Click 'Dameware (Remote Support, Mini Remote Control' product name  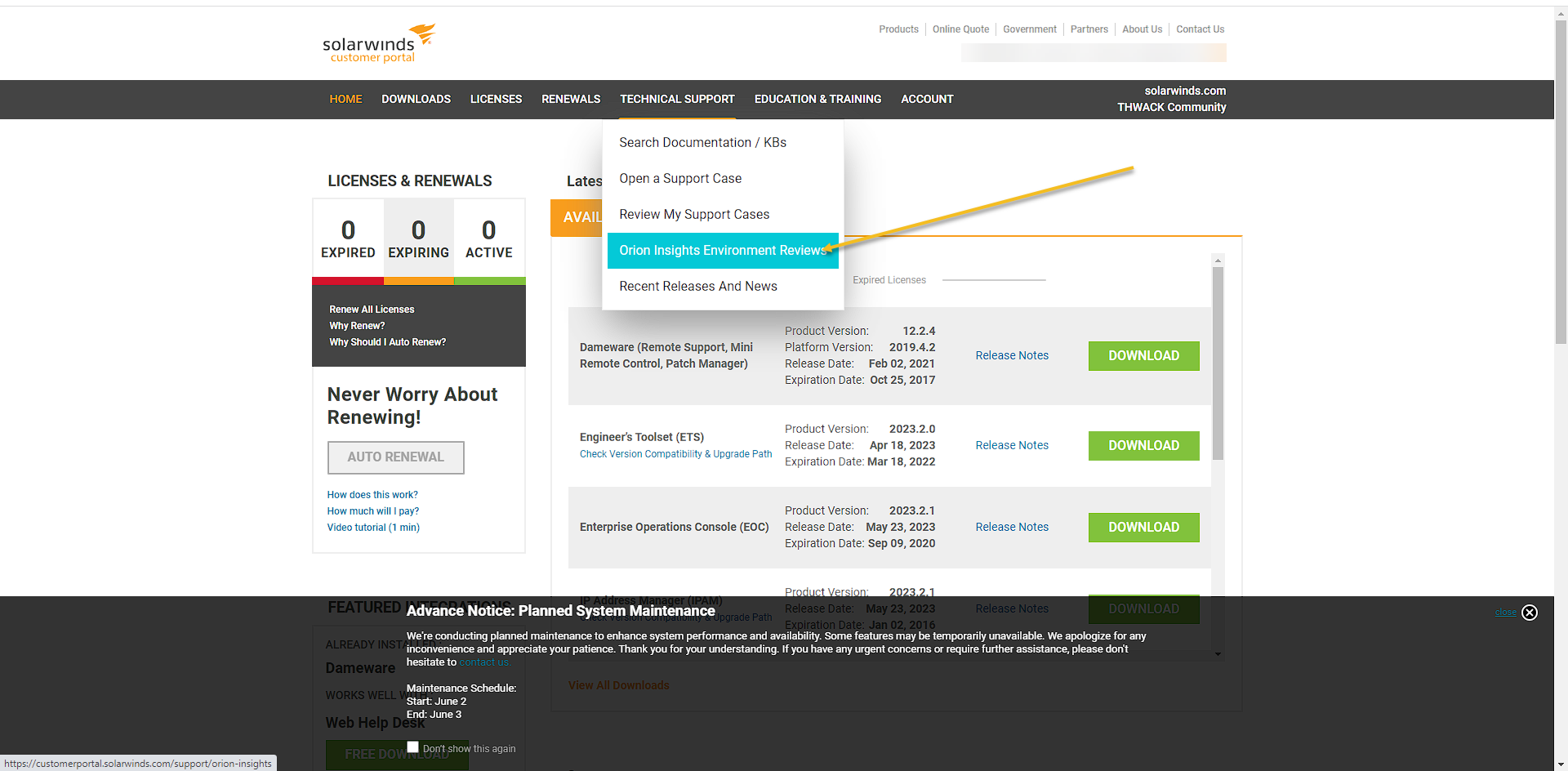[666, 355]
